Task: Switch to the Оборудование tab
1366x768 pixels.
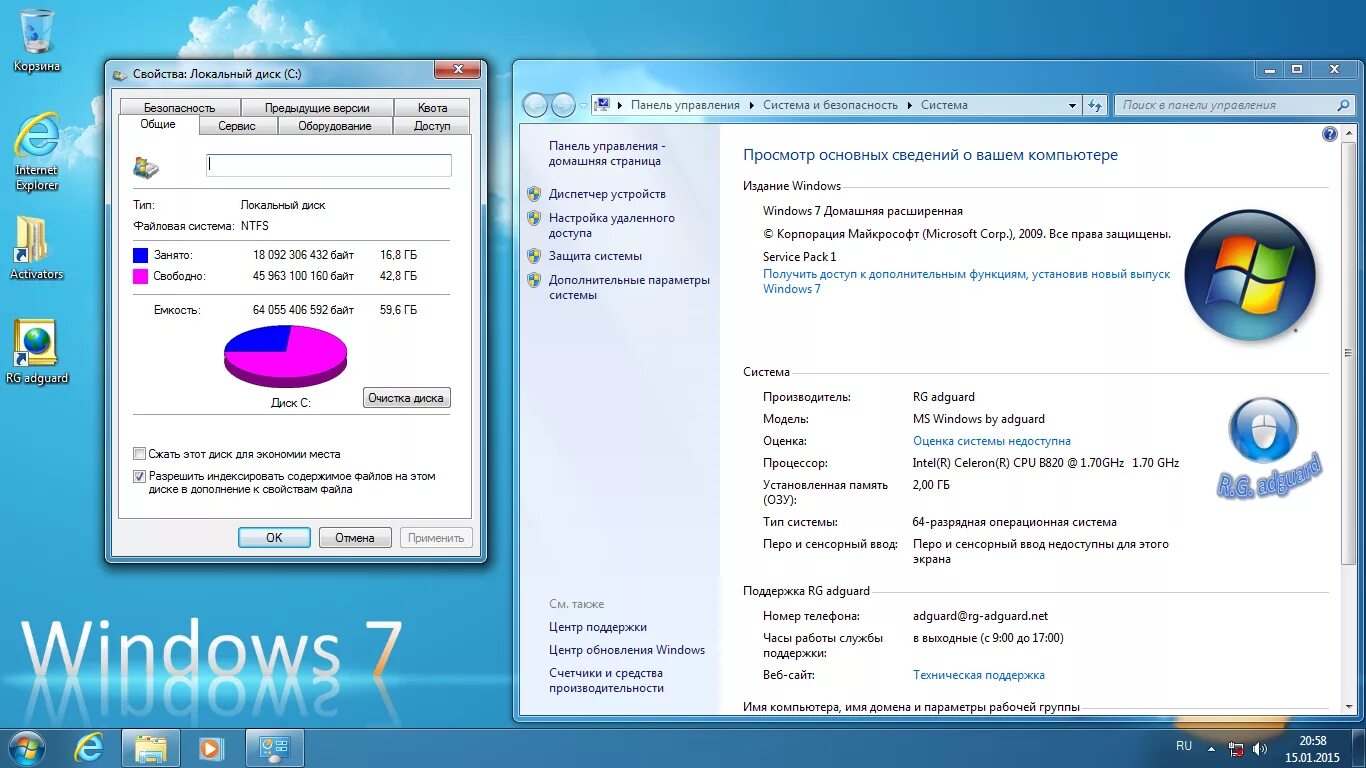Action: (x=335, y=126)
